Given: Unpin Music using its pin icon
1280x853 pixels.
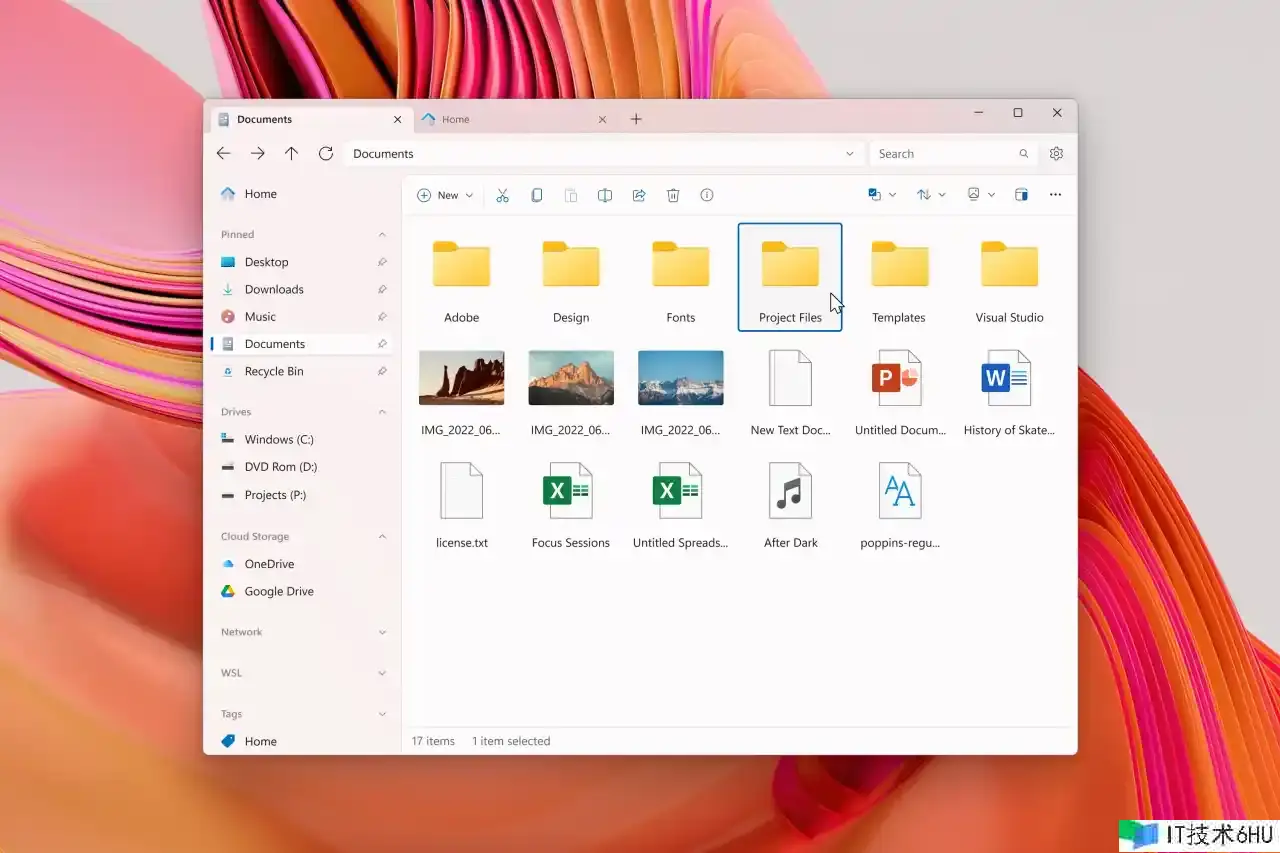Looking at the screenshot, I should point(382,316).
